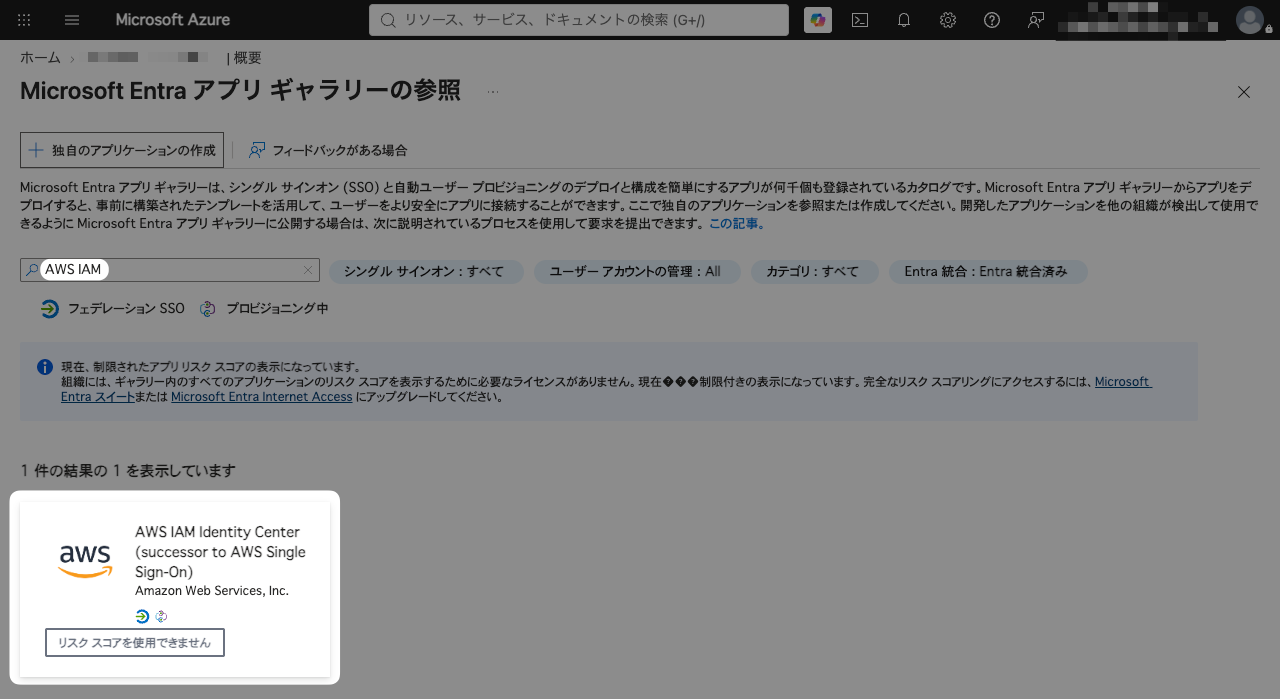This screenshot has width=1280, height=699.
Task: Open Microsoft Entra Internet Access link
Action: point(262,397)
